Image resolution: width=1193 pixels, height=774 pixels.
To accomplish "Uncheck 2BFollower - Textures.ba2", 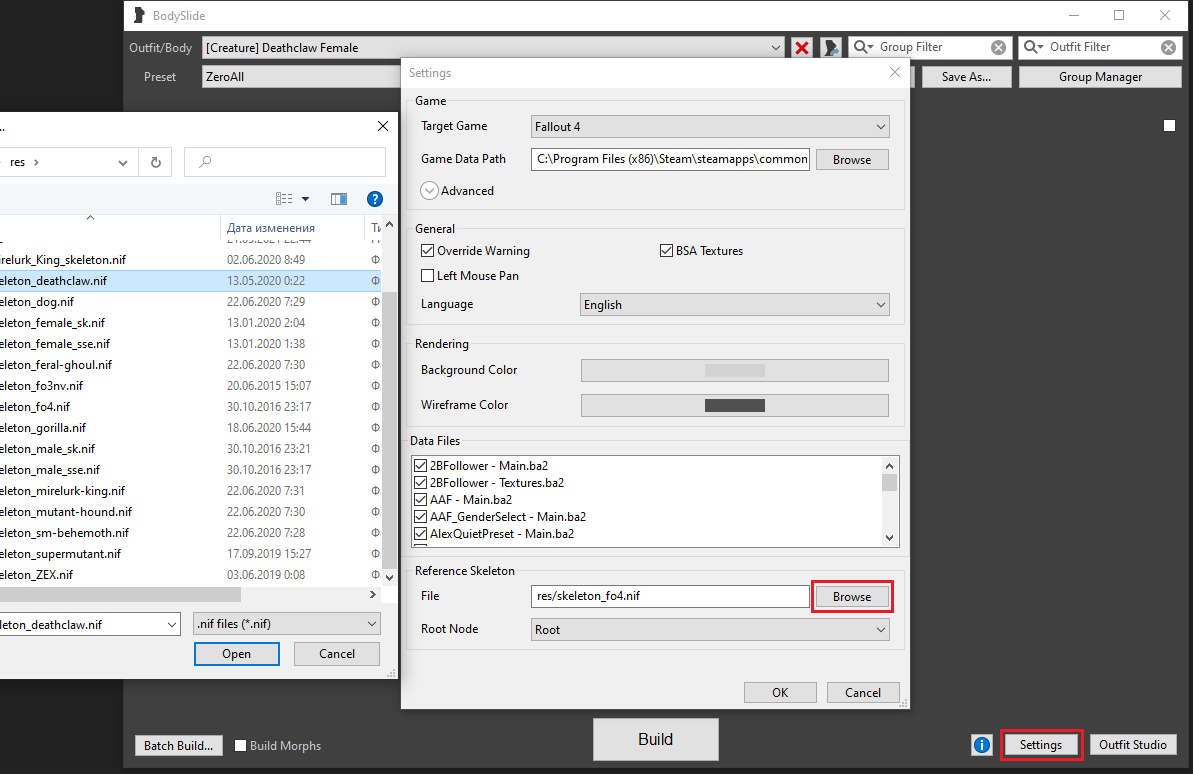I will (x=420, y=483).
